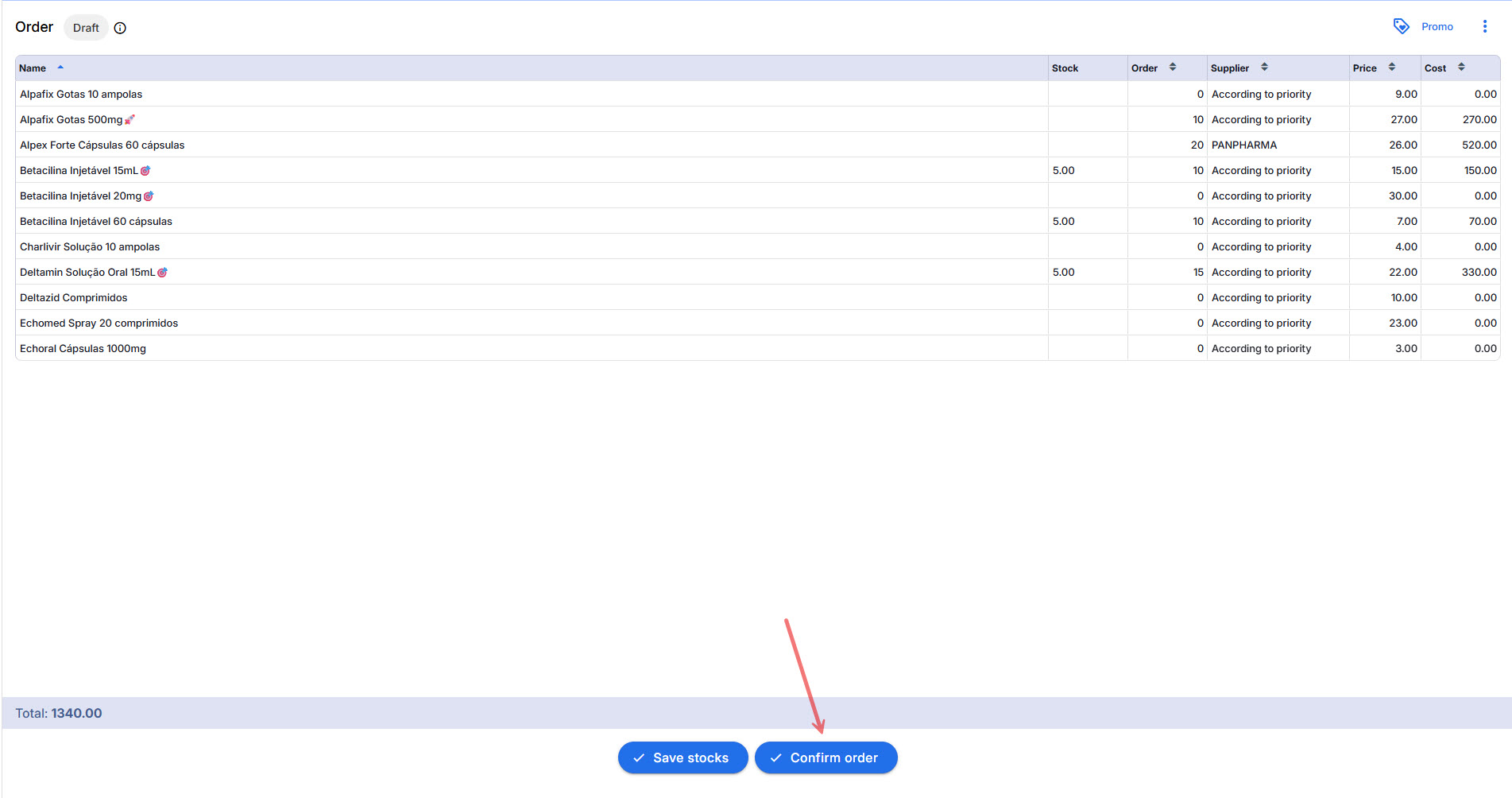Click the Save stocks button

click(x=683, y=757)
